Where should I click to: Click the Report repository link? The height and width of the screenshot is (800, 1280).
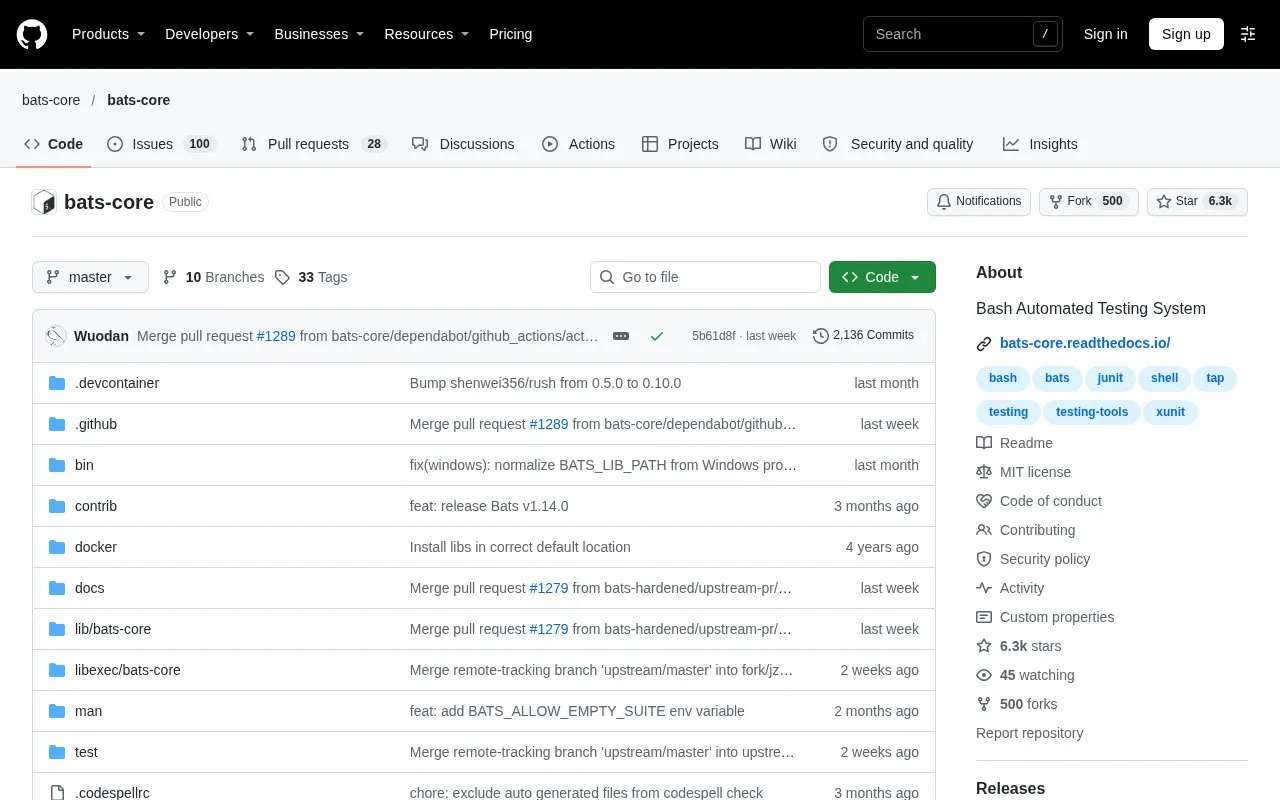click(x=1029, y=733)
